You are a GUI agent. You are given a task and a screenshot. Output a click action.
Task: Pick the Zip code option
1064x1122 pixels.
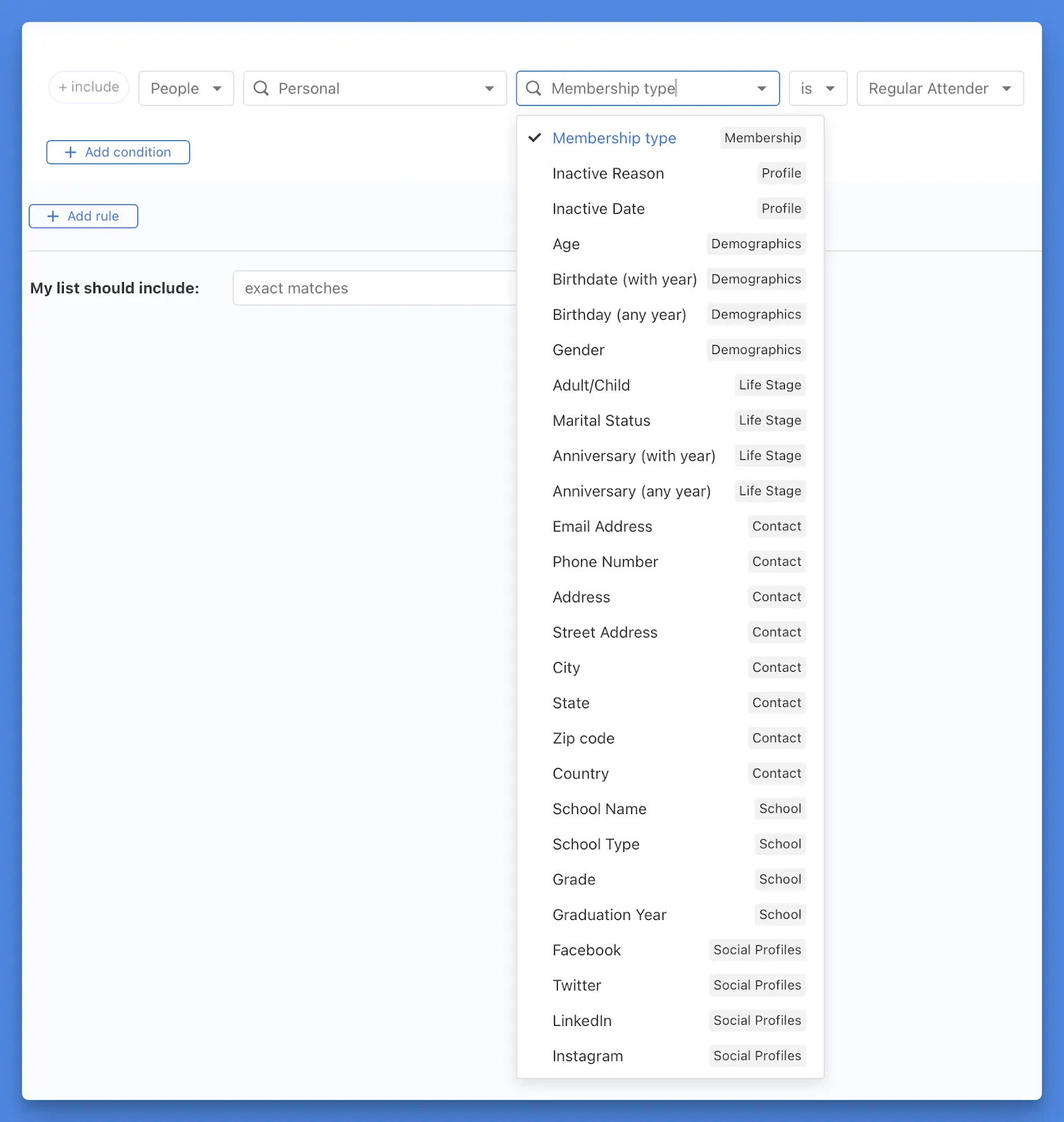coord(583,738)
